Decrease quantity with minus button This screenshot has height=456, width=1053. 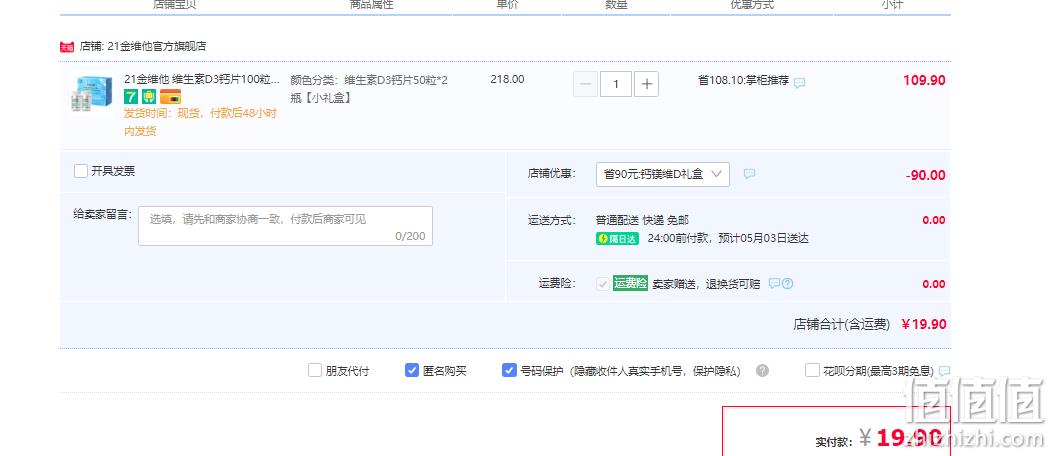(x=585, y=84)
